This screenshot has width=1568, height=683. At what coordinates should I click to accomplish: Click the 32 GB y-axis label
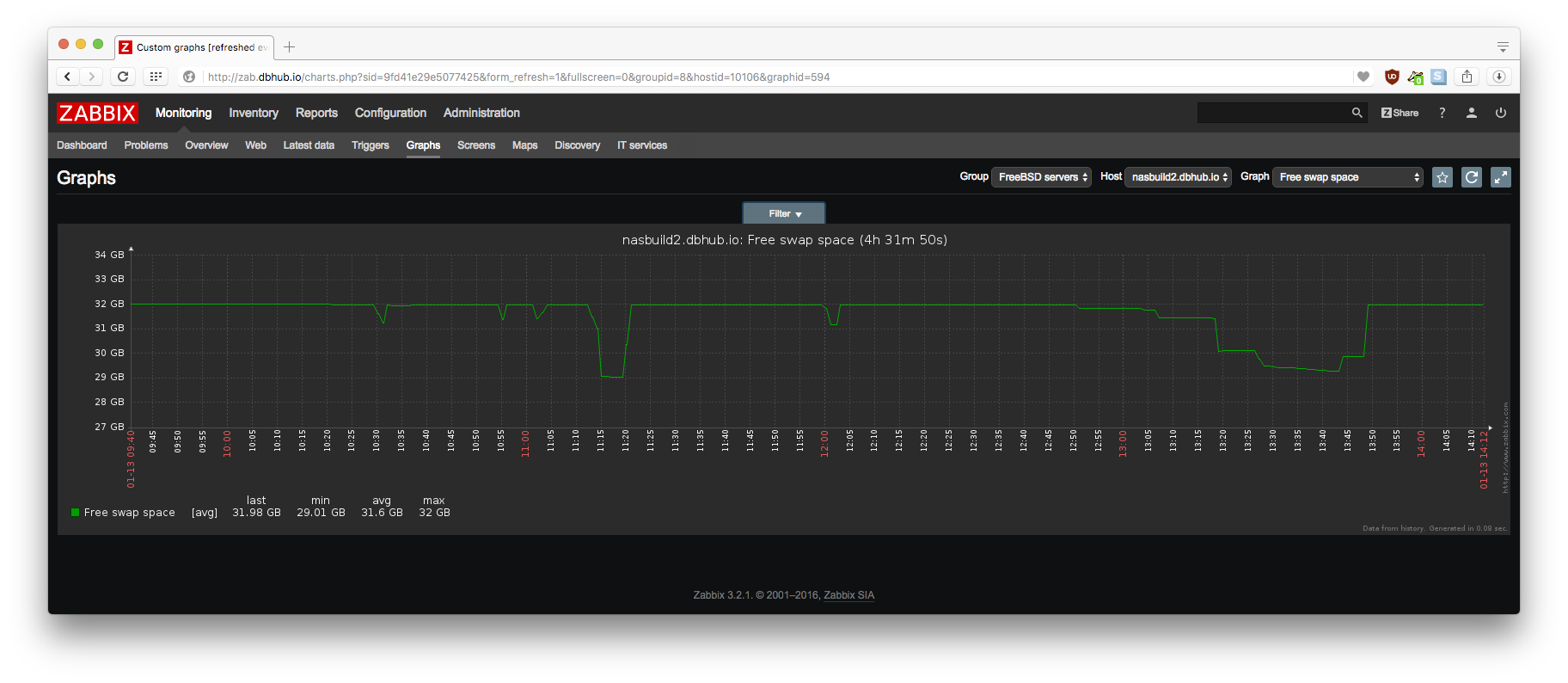109,304
